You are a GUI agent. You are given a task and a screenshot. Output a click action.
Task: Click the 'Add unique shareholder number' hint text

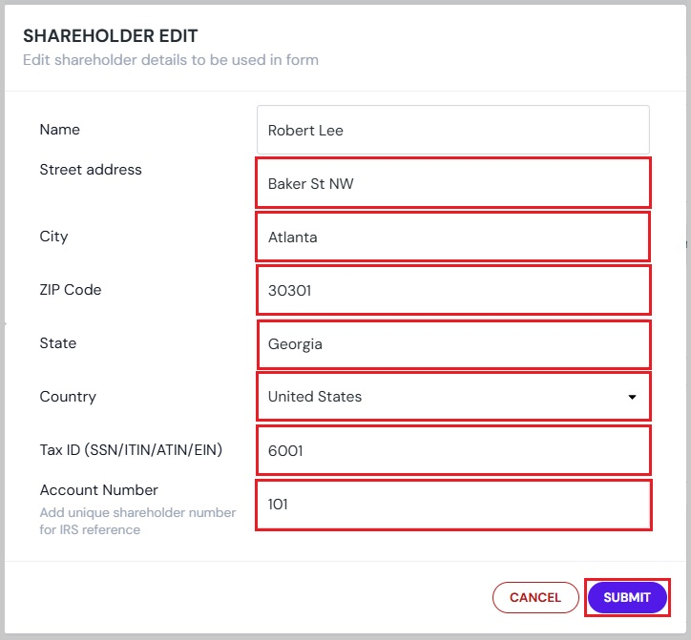pyautogui.click(x=138, y=521)
